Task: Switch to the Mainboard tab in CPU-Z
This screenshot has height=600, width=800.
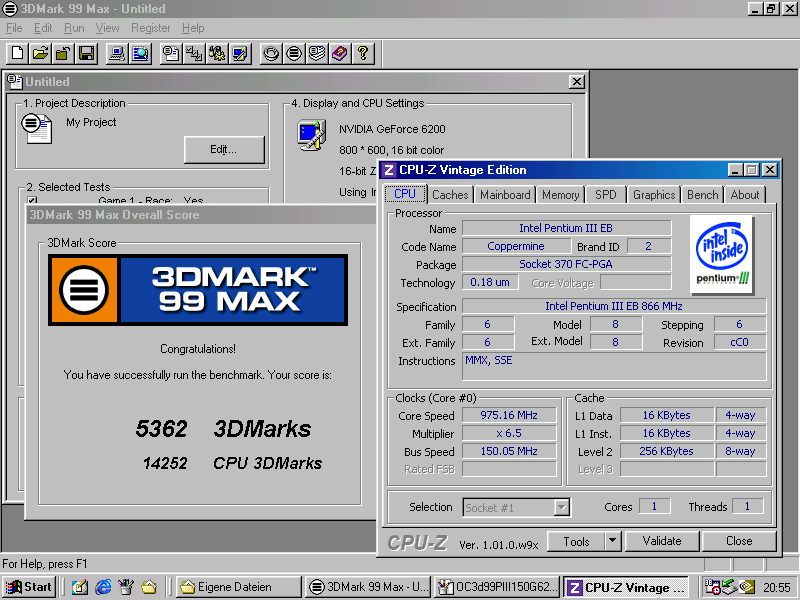Action: pyautogui.click(x=505, y=195)
